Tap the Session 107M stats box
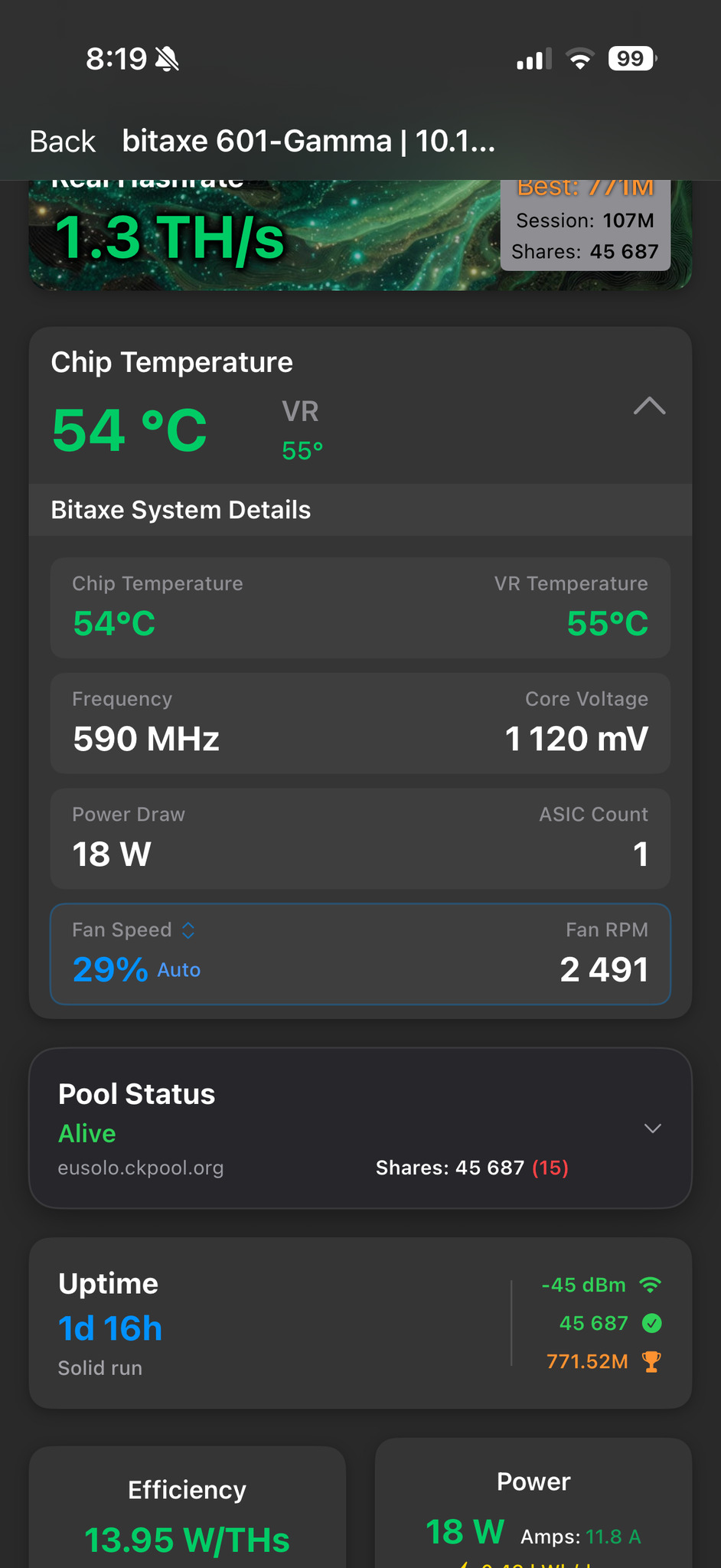The height and width of the screenshot is (1568, 721). (586, 222)
